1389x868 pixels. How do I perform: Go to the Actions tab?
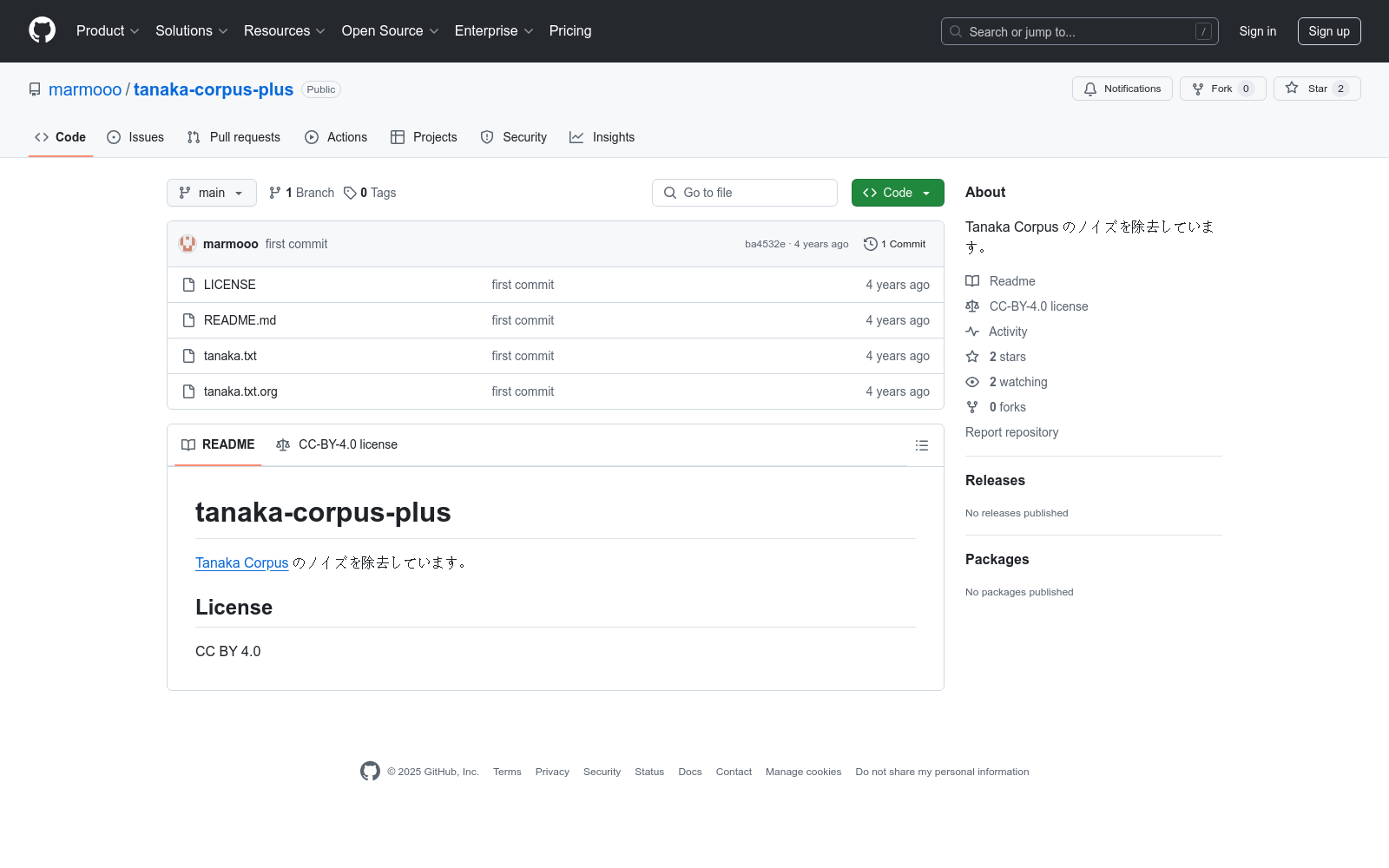(336, 137)
